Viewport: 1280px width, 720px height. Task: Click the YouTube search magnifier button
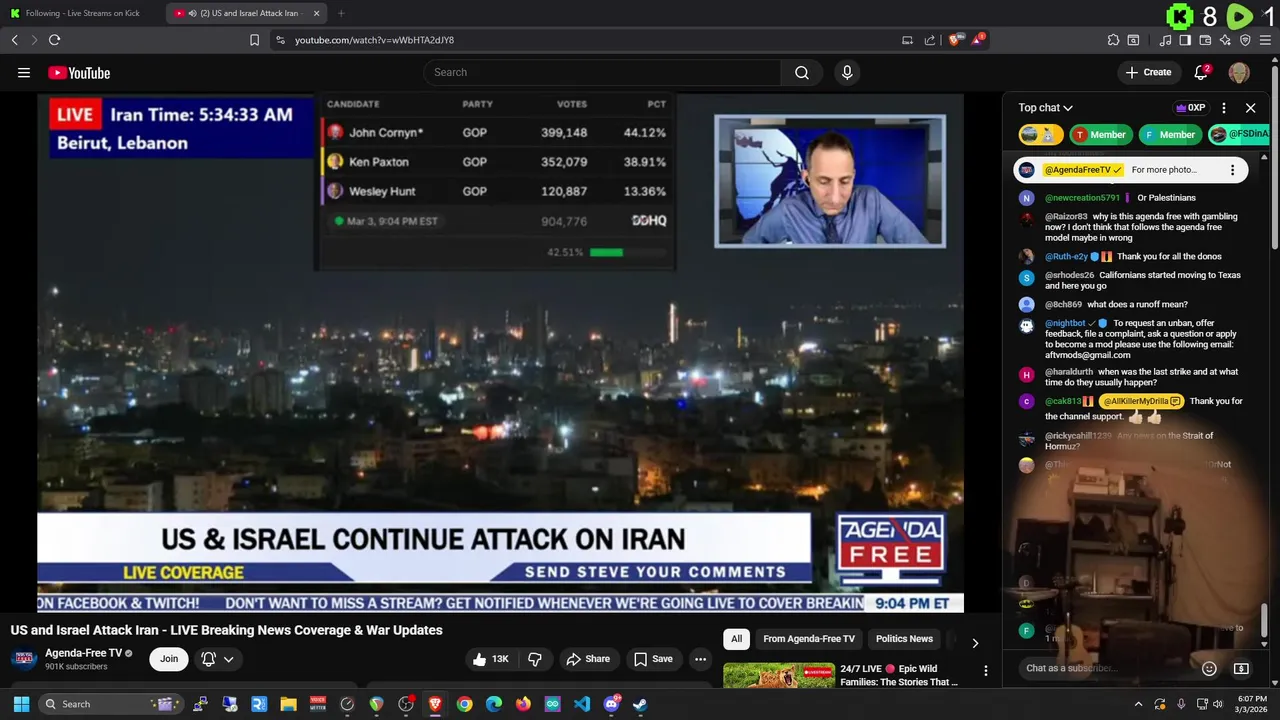point(802,72)
